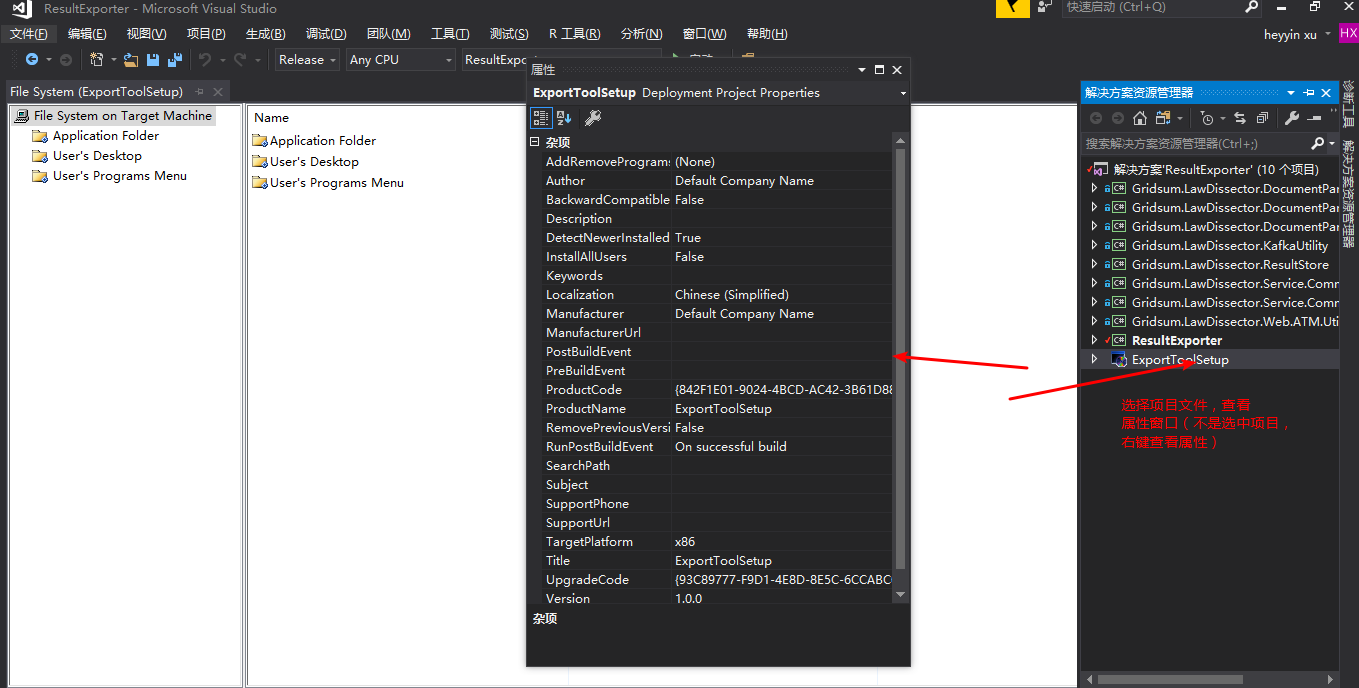
Task: Toggle Categorized view in Properties panel
Action: (x=540, y=118)
